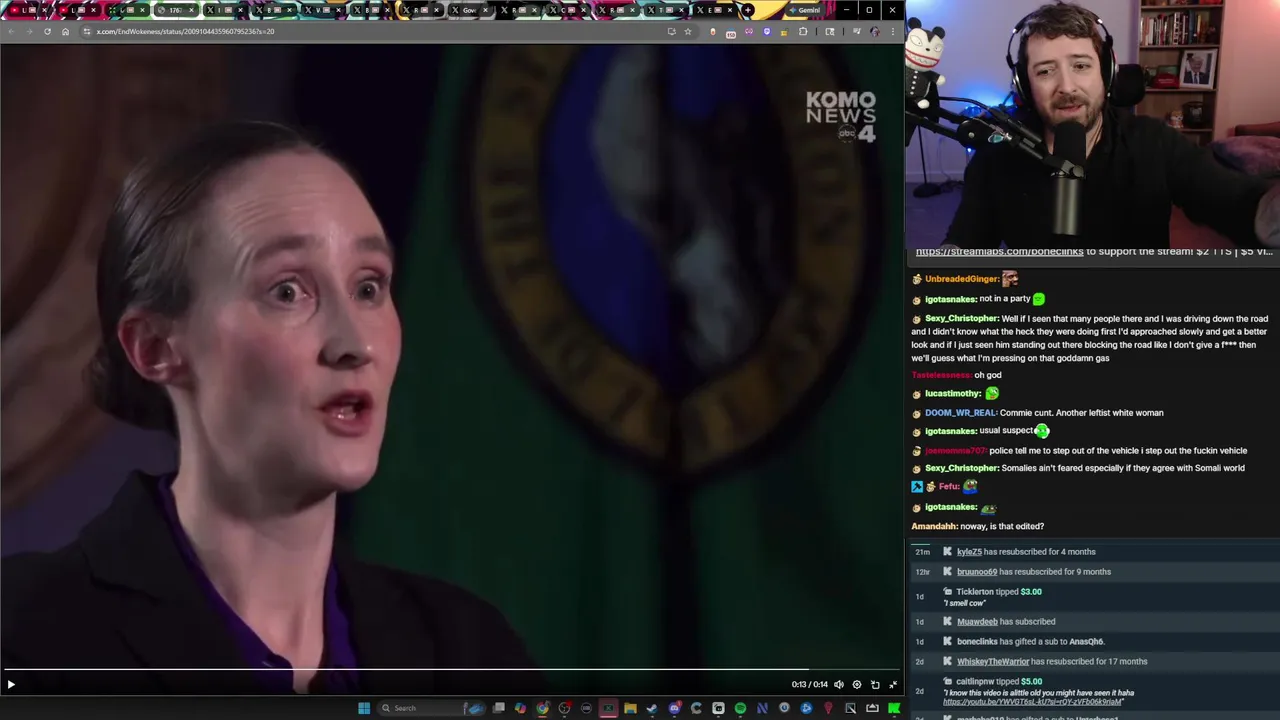Open the browser extensions puzzle icon
The height and width of the screenshot is (720, 1280).
[x=802, y=31]
